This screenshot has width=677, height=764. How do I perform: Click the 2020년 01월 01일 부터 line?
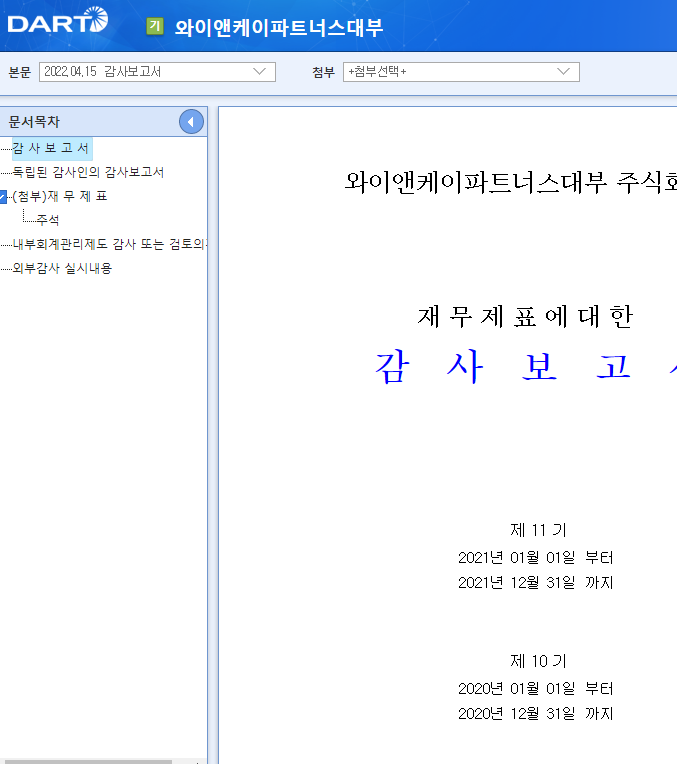[x=535, y=689]
